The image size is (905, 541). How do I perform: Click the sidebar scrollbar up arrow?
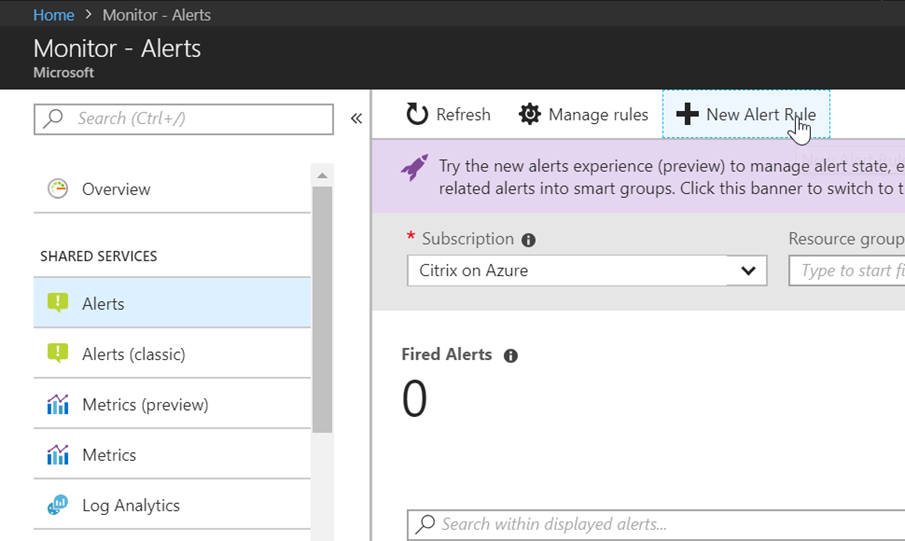point(322,176)
